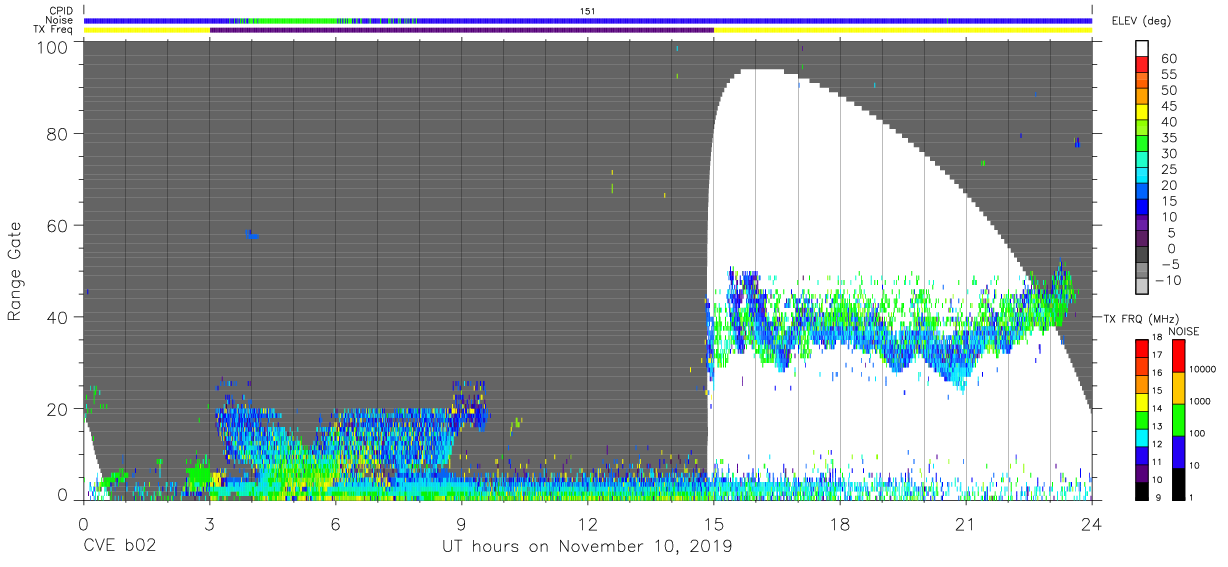Click the orange segment of the NOISE colorbar
Image resolution: width=1228 pixels, height=567 pixels.
1177,388
